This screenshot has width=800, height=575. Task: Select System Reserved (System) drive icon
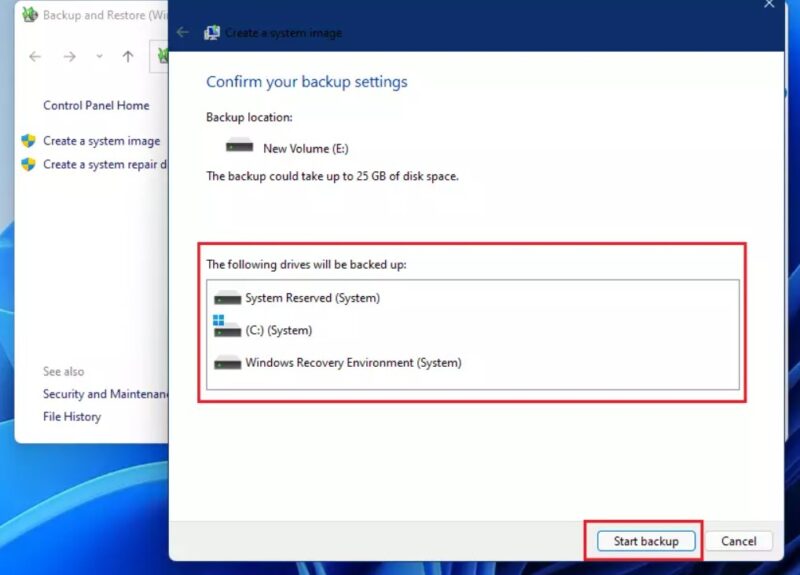coord(228,297)
